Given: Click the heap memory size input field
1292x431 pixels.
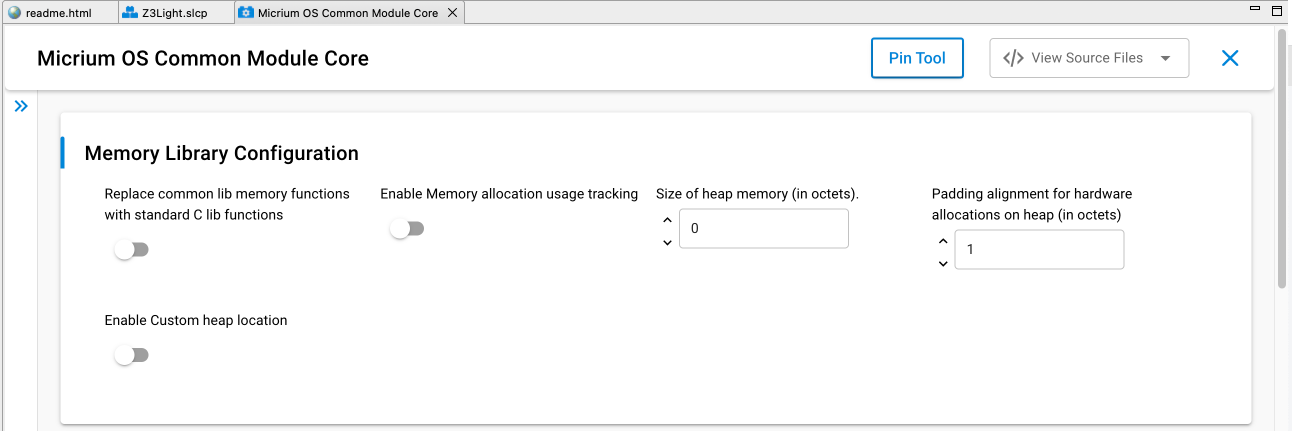Looking at the screenshot, I should point(764,228).
